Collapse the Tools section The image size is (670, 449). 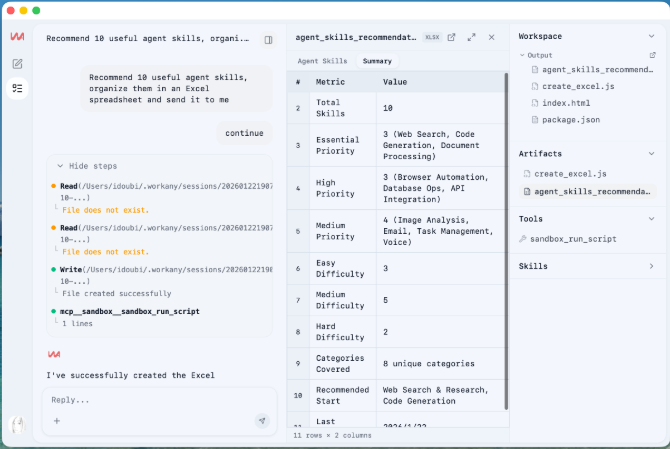(x=651, y=219)
